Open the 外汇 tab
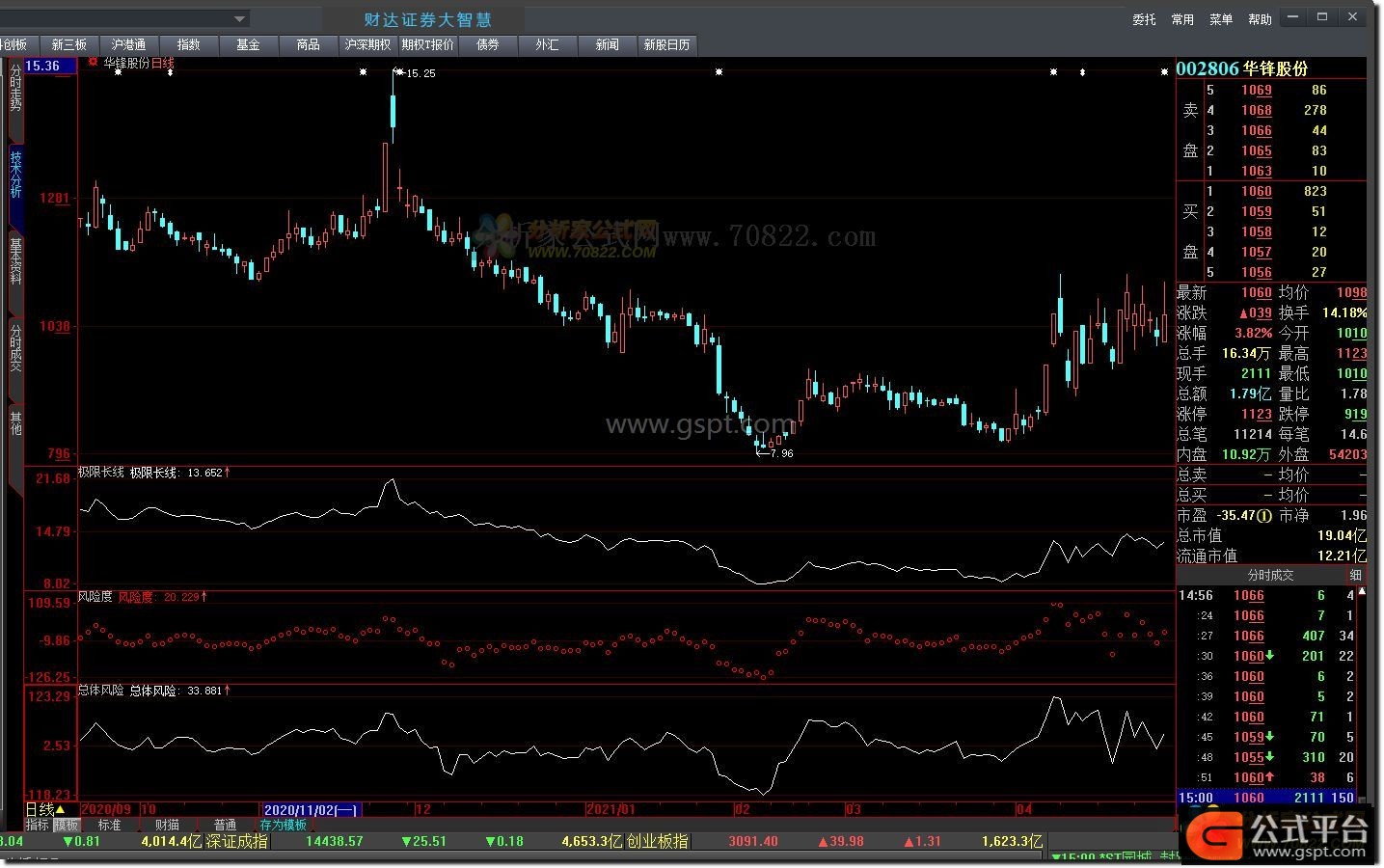The image size is (1384, 868). pos(547,44)
